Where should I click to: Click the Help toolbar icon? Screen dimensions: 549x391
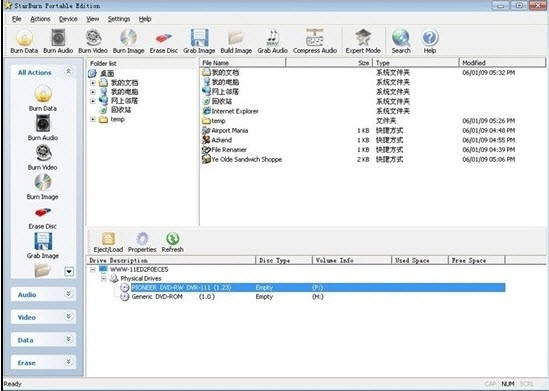[430, 41]
